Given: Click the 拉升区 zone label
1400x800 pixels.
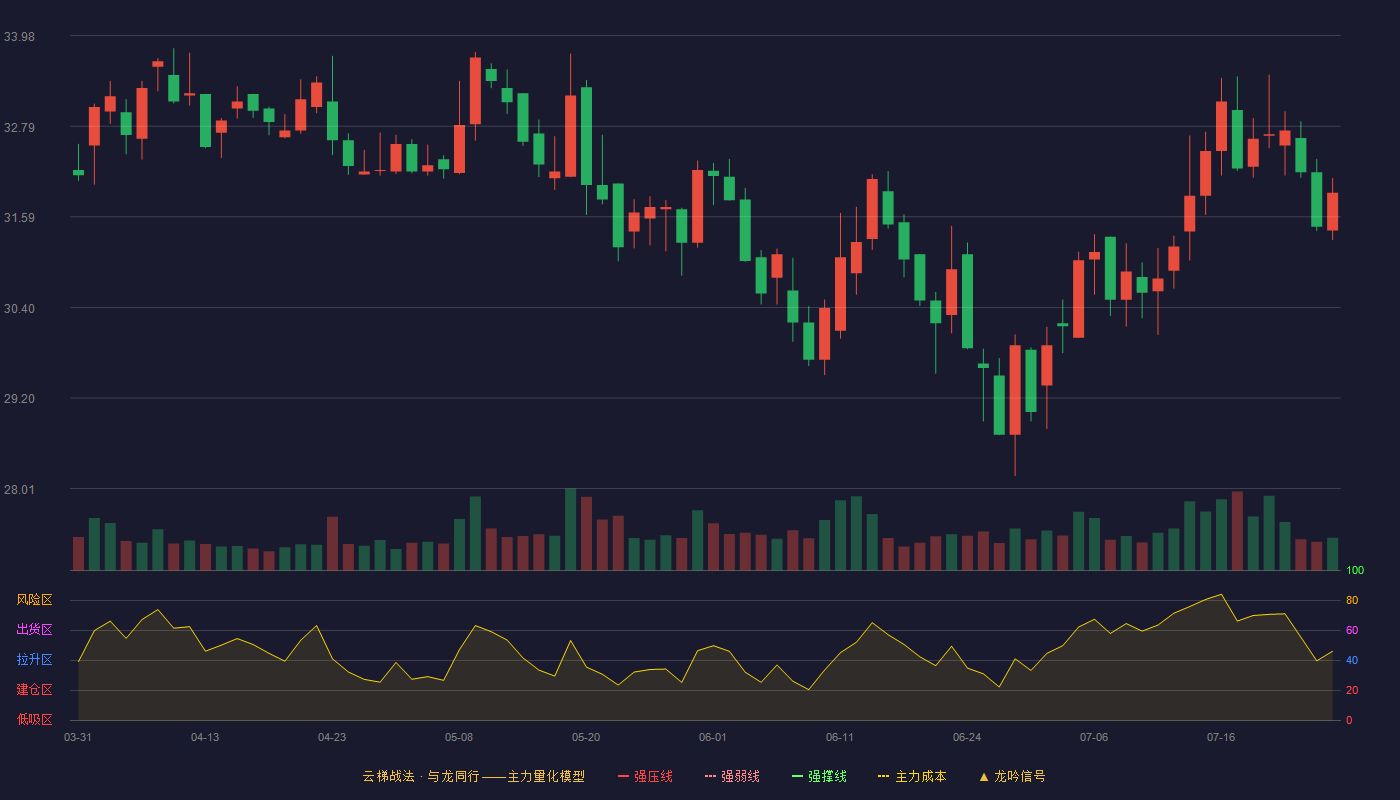Looking at the screenshot, I should tap(34, 660).
